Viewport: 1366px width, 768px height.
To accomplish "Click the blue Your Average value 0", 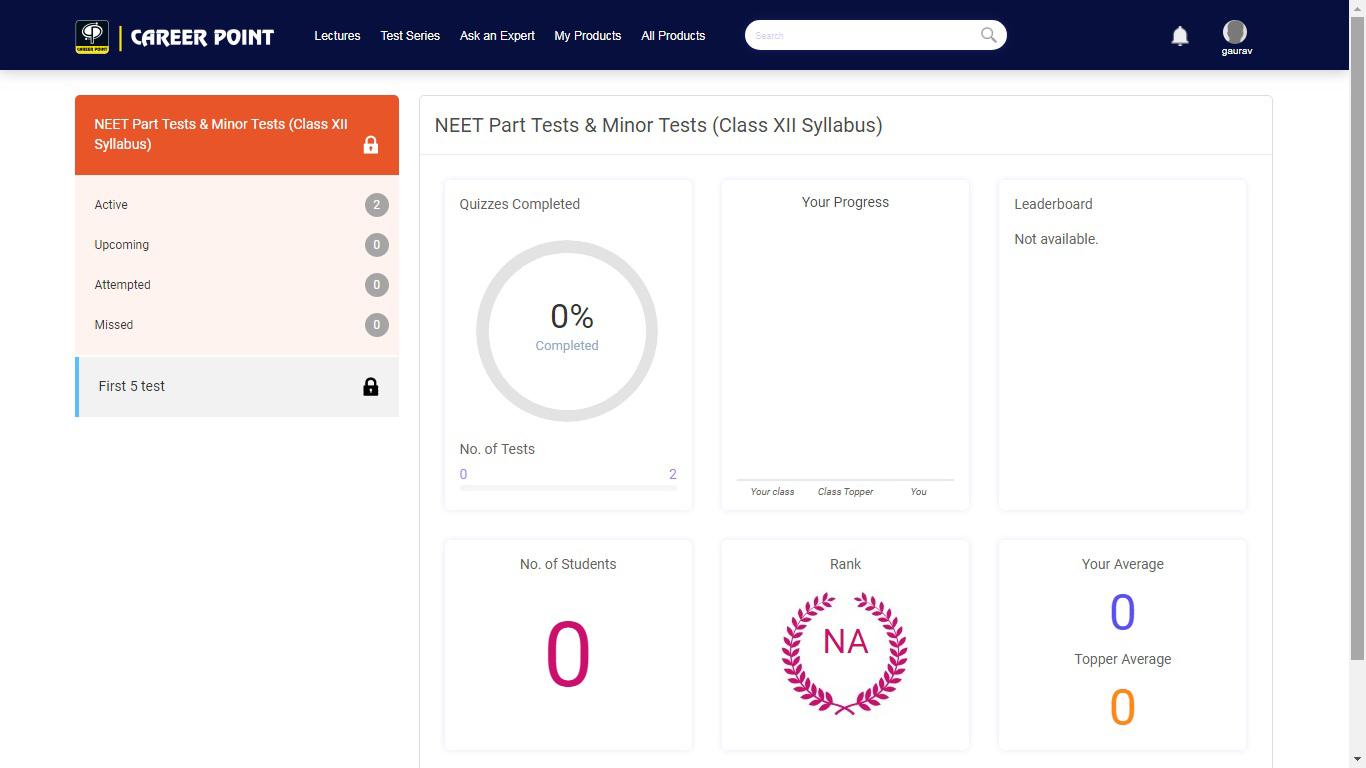I will click(x=1123, y=612).
